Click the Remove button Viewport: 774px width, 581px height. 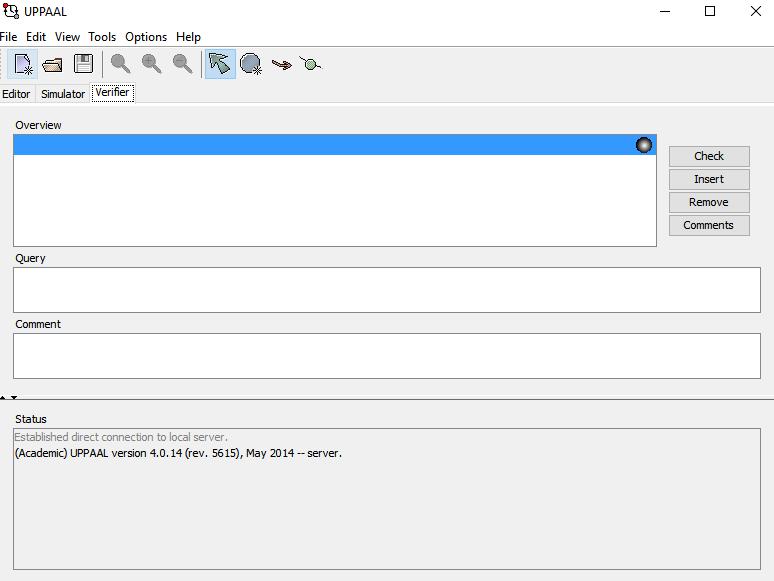click(x=709, y=202)
